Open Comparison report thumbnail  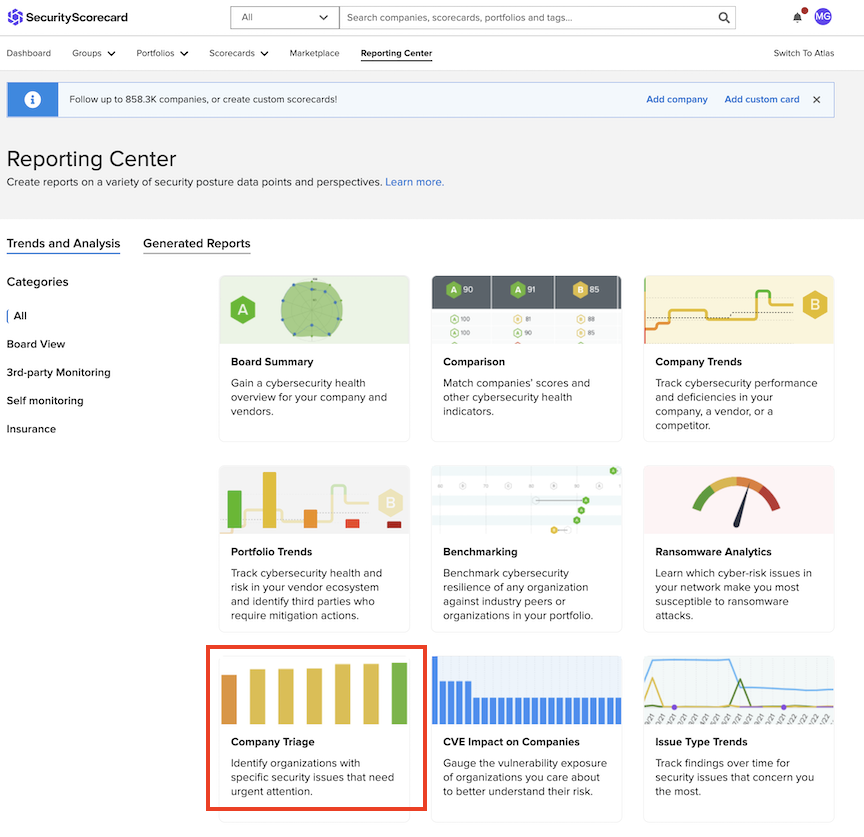tap(526, 310)
